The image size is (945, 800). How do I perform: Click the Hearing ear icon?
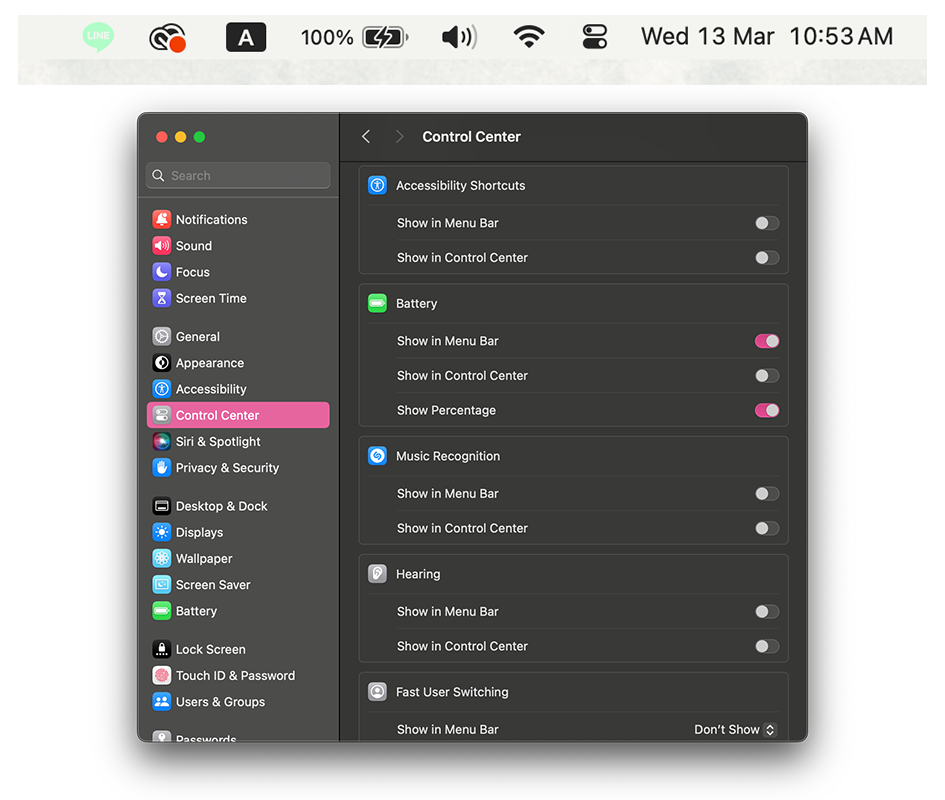377,573
